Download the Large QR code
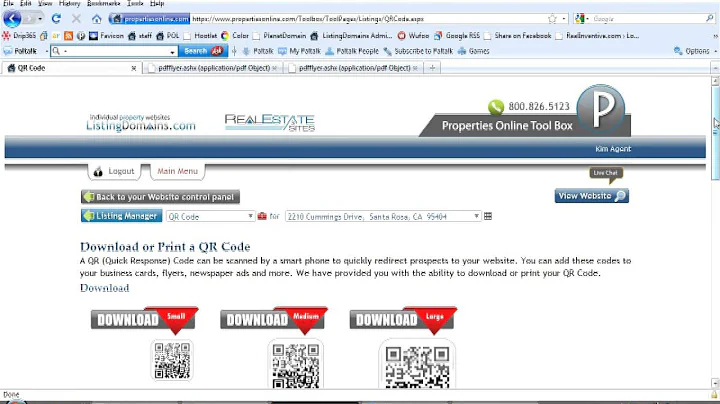The image size is (720, 404). pos(403,320)
